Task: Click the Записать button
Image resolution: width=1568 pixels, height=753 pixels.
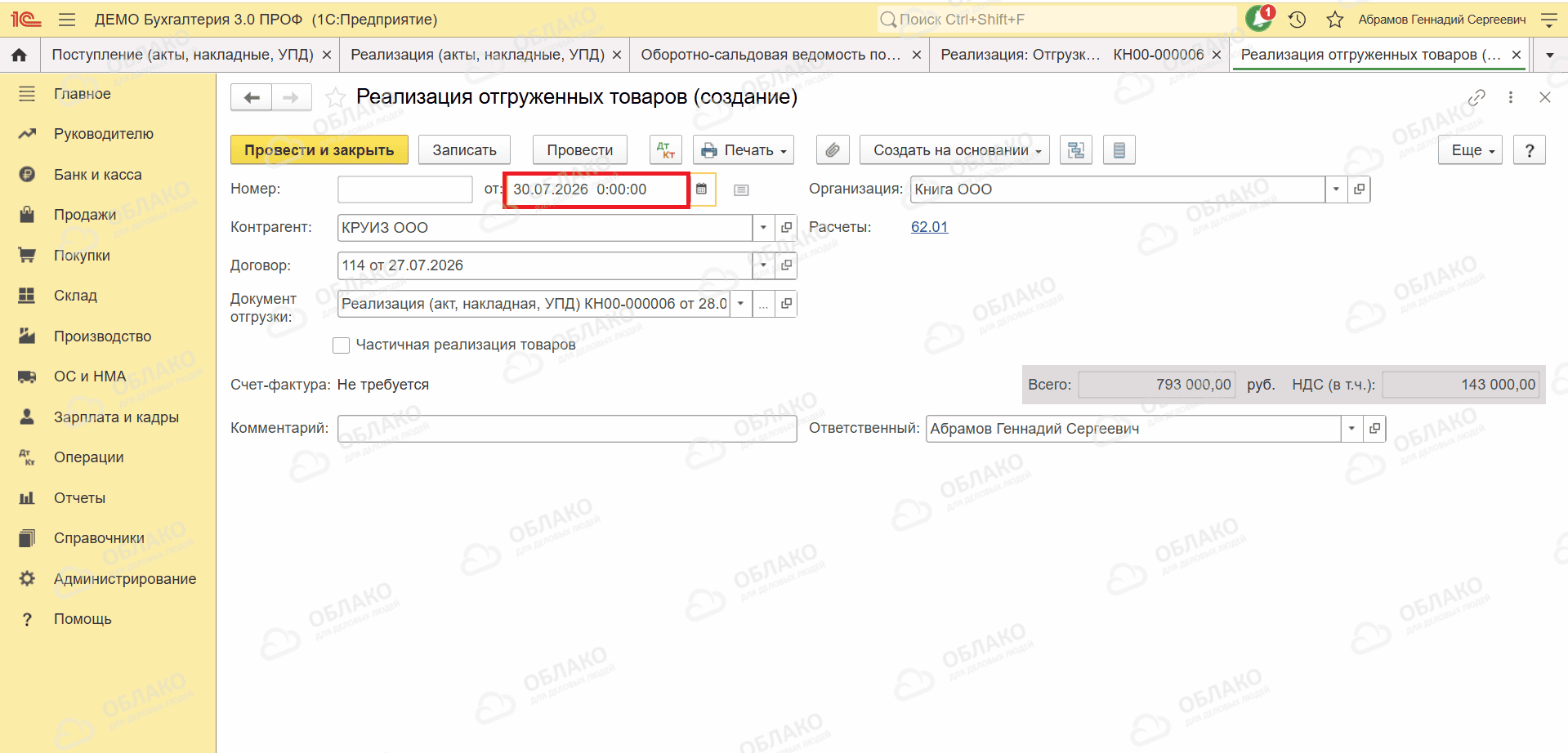Action: tap(464, 150)
